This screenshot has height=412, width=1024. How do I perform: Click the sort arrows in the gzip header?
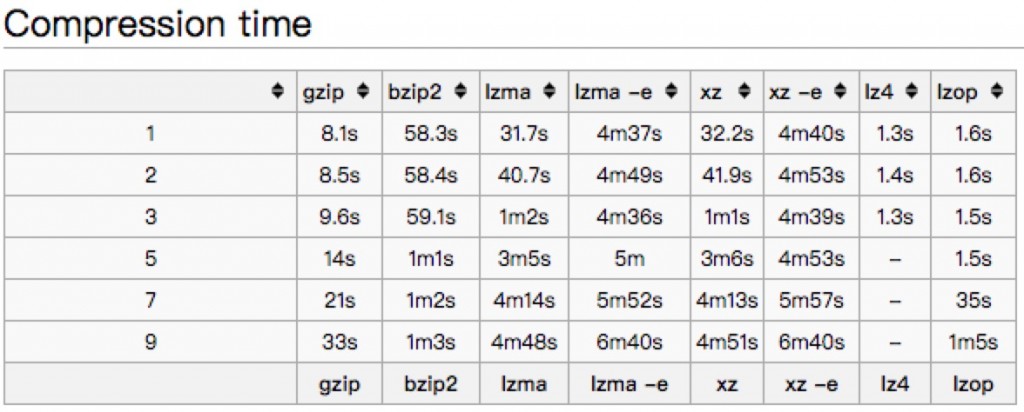click(364, 92)
